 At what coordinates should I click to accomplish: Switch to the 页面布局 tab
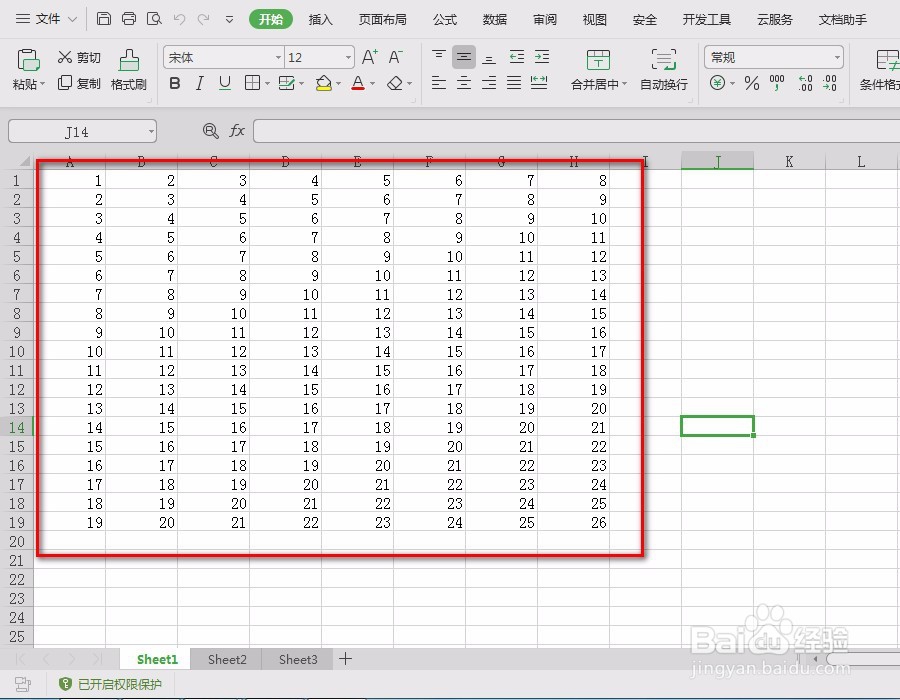tap(382, 20)
